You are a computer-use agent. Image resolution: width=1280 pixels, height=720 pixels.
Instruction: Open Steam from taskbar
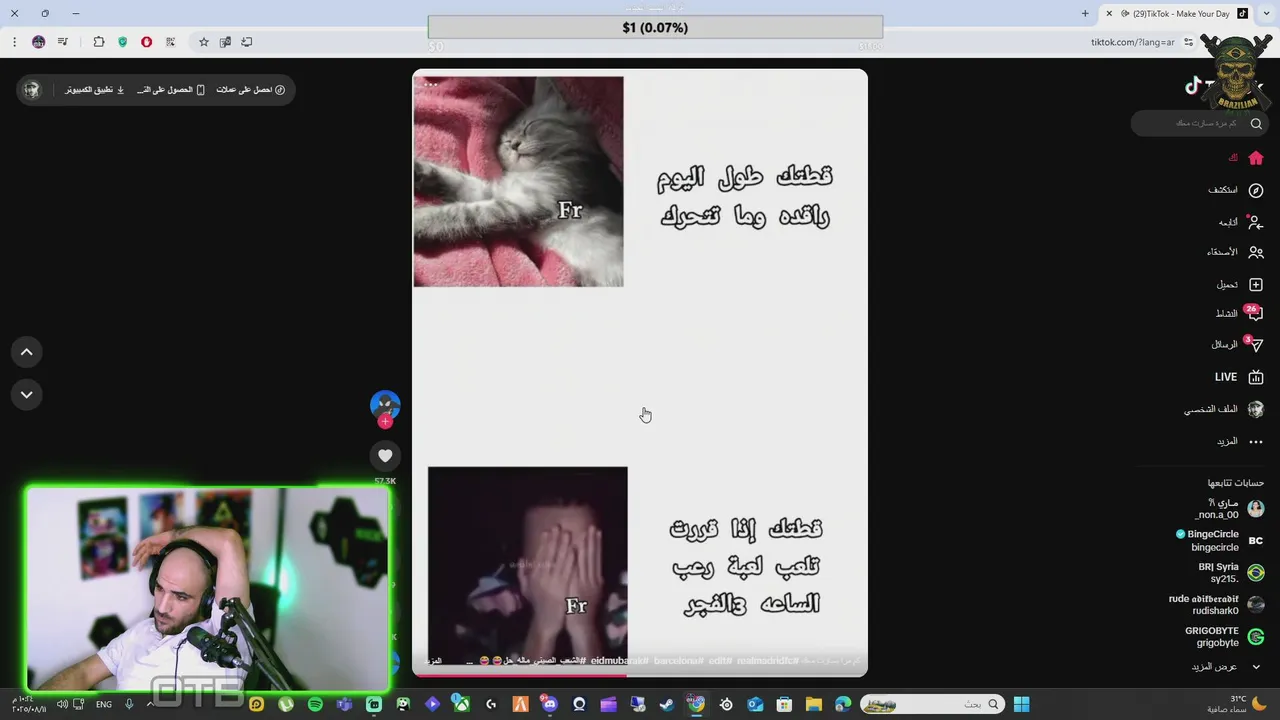tap(666, 705)
